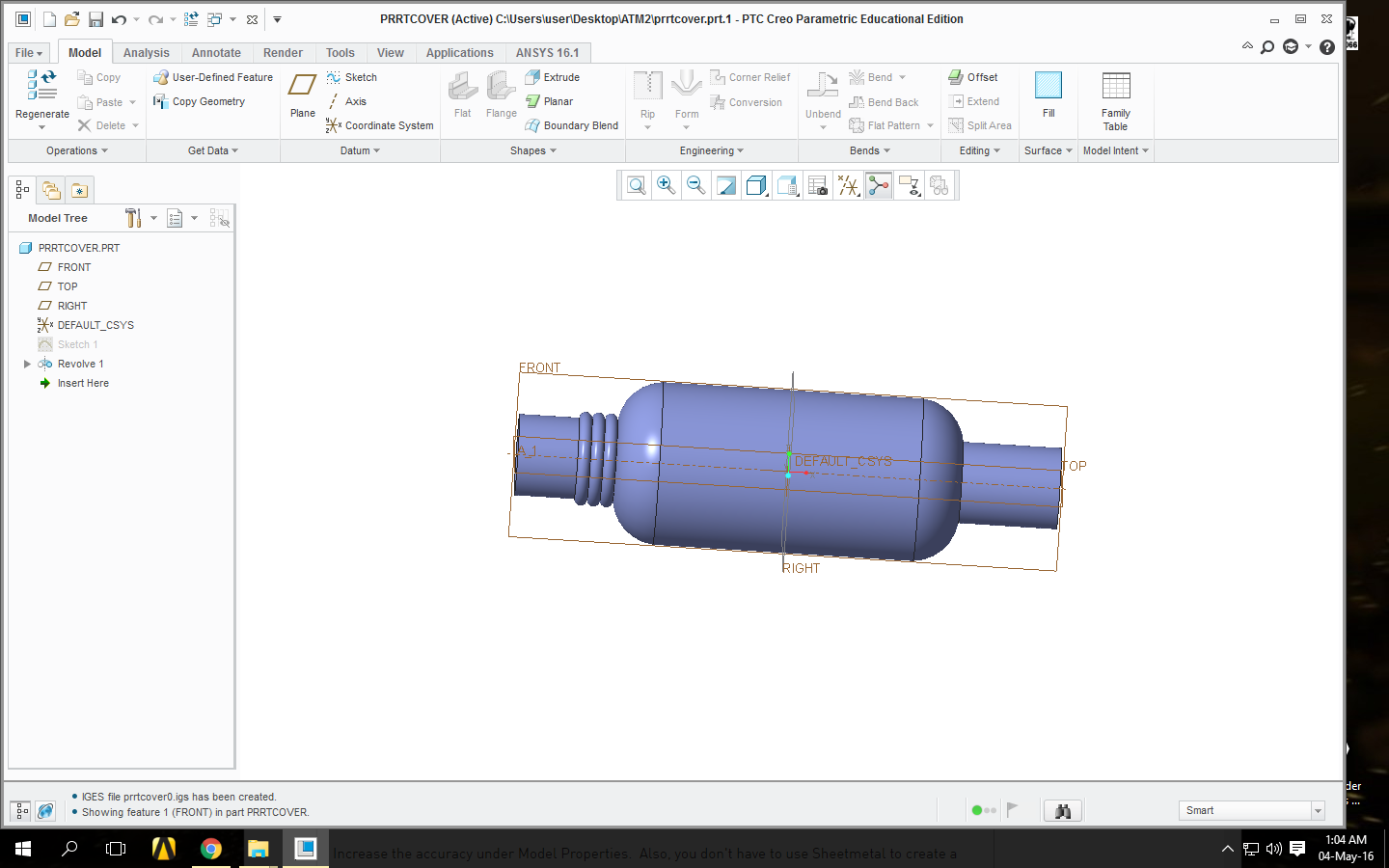The width and height of the screenshot is (1389, 868).
Task: Select the Planar wall tool
Action: [550, 101]
